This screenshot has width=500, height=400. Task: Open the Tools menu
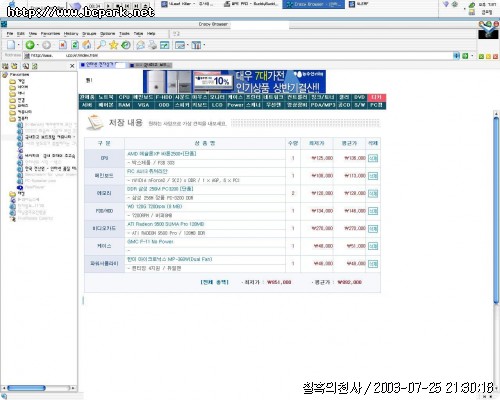coord(124,34)
